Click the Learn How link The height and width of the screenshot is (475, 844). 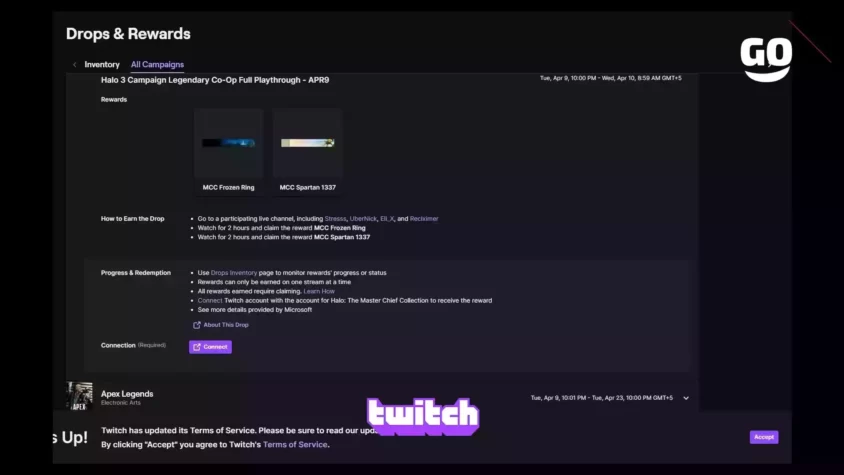[x=319, y=291]
